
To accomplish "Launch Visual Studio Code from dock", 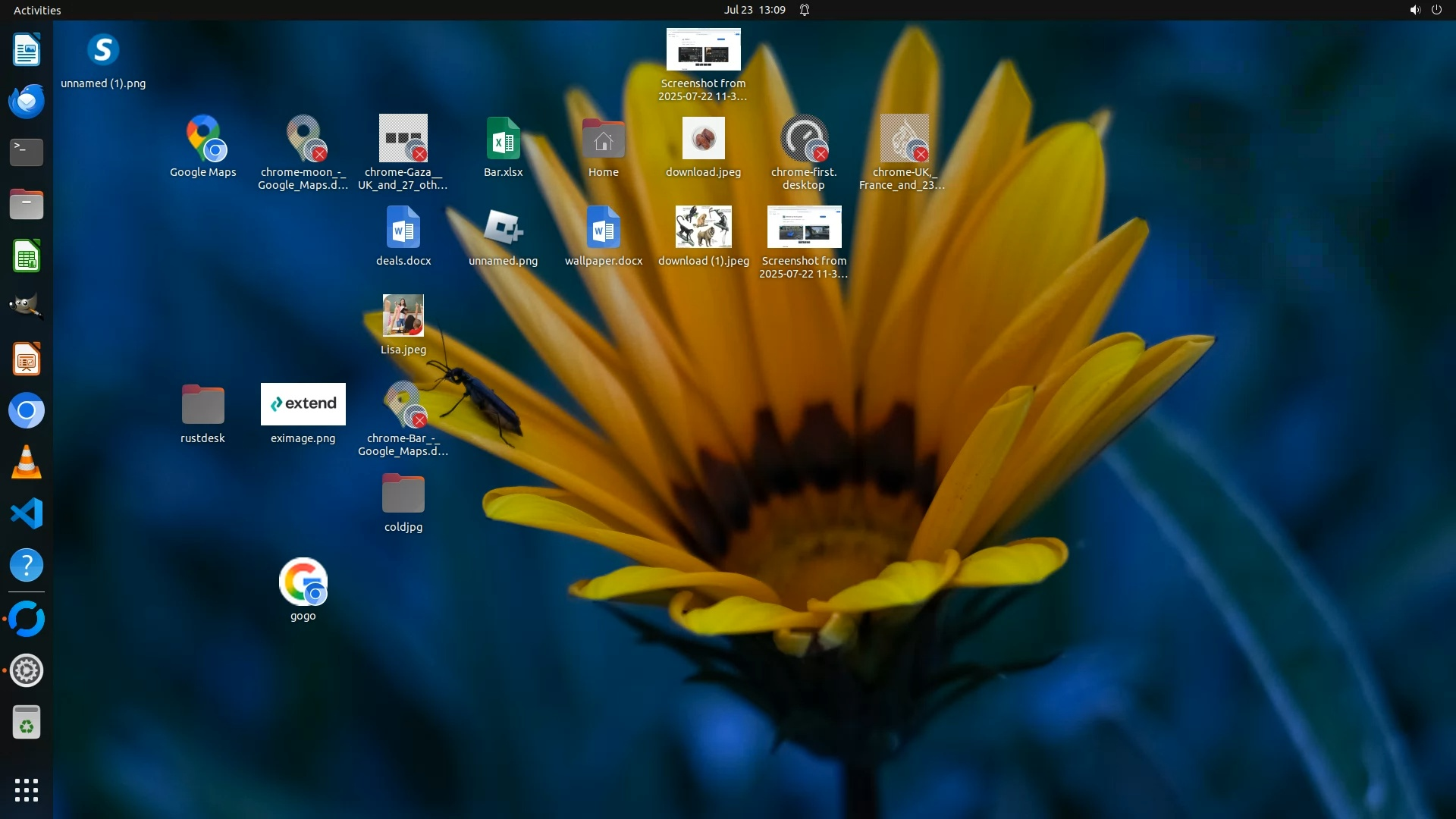I will (27, 514).
